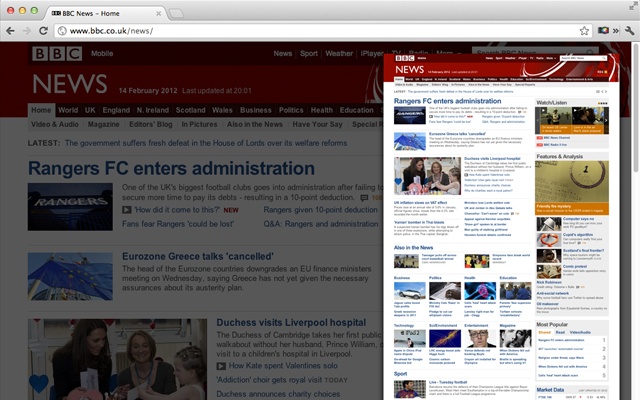Click the EU flag story thumbnail
The width and height of the screenshot is (640, 400).
point(70,276)
